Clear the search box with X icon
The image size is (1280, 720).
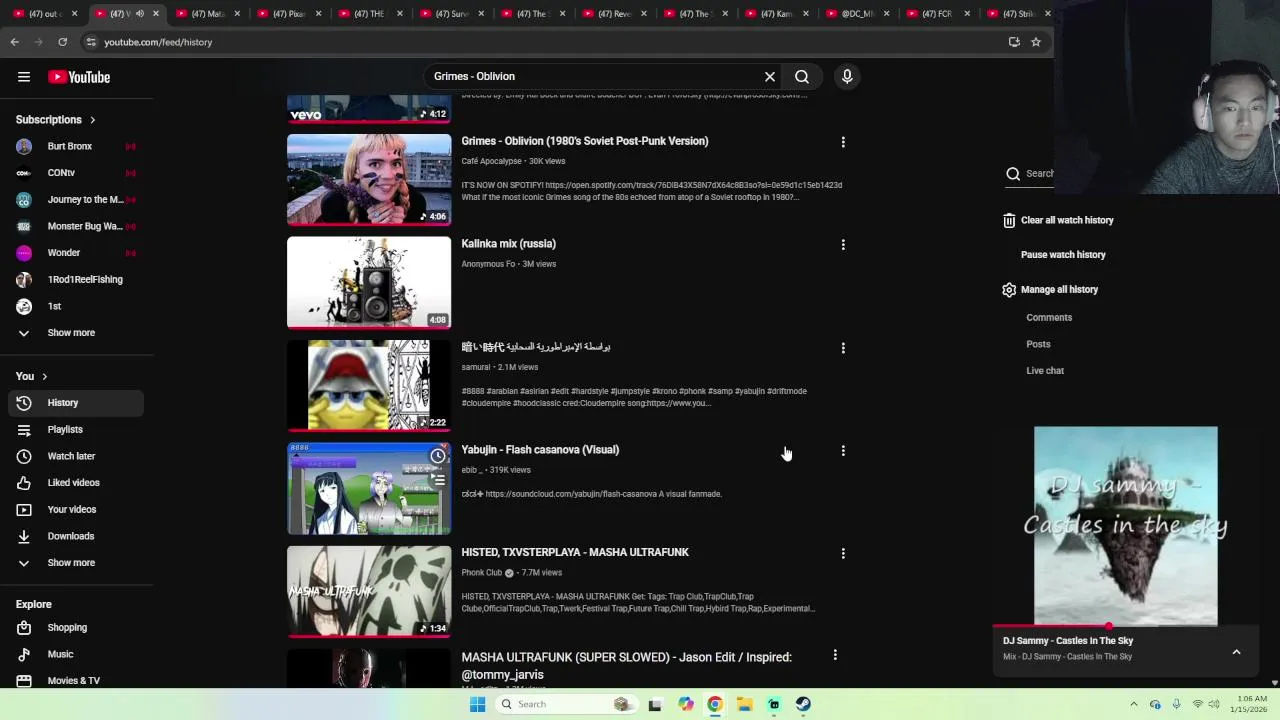[x=770, y=76]
